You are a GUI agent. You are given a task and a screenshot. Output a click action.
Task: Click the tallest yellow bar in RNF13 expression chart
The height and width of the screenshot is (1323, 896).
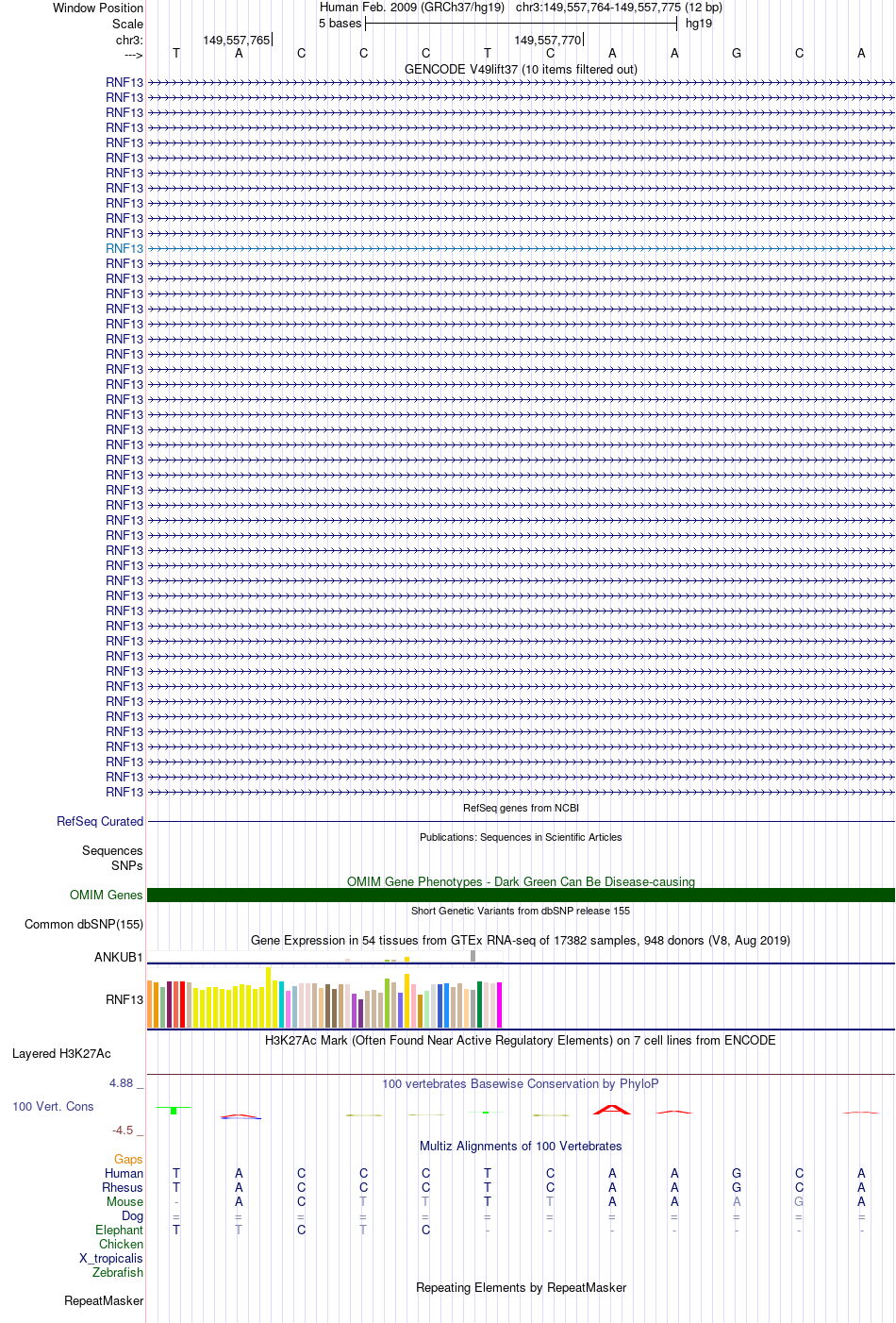(269, 997)
